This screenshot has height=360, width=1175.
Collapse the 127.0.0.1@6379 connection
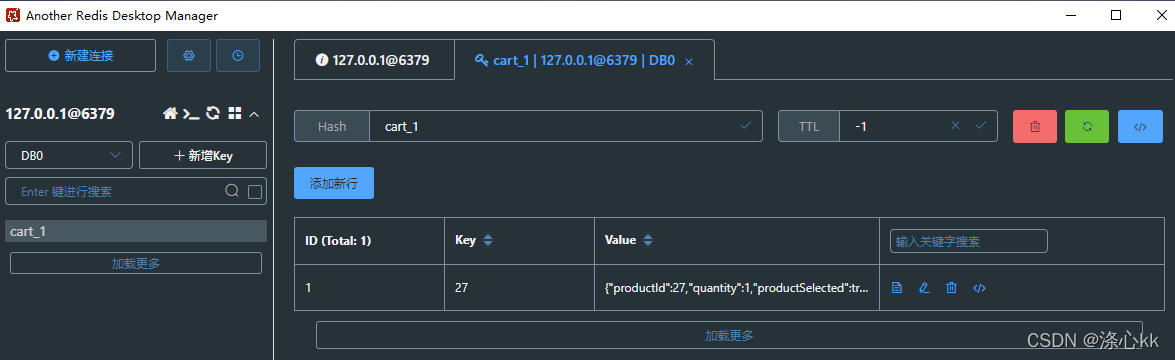pyautogui.click(x=254, y=114)
